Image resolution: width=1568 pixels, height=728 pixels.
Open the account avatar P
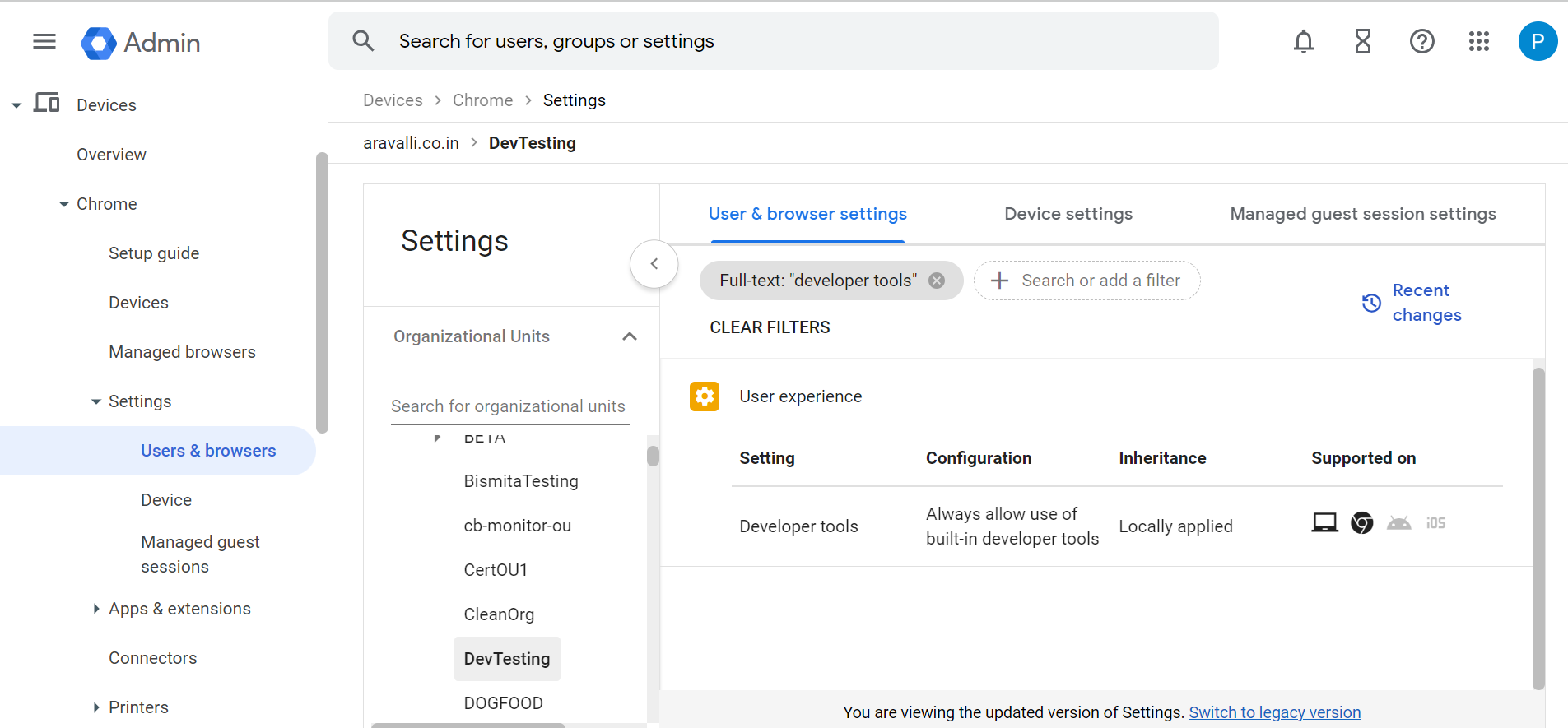[1538, 41]
